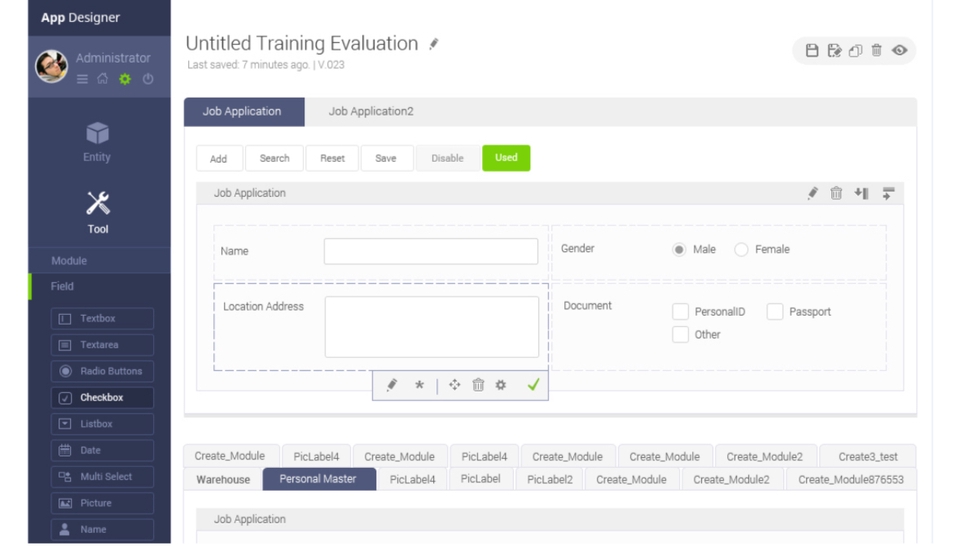Expand the Module section in the sidebar
Screen dimensions: 960x559
(99, 261)
